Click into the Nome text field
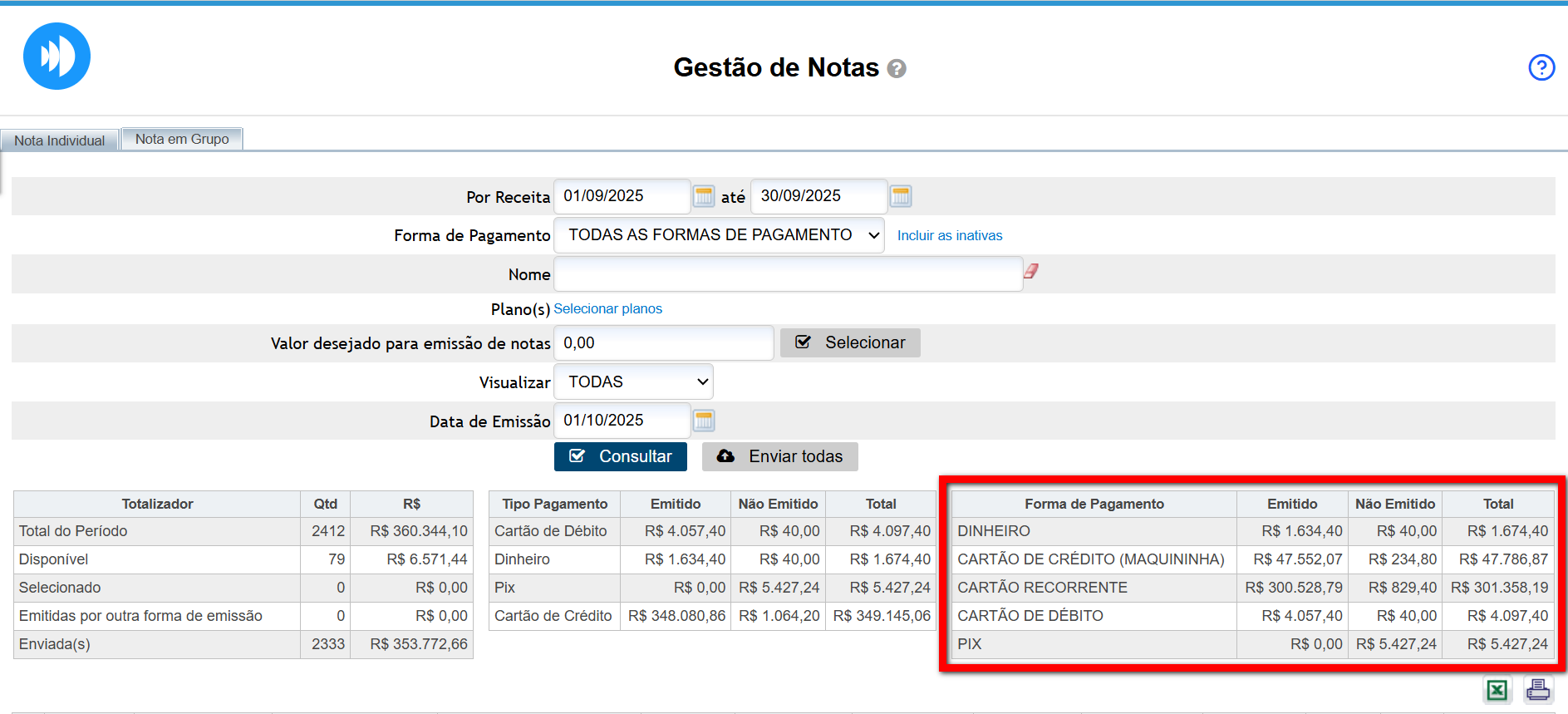Viewport: 1568px width, 714px height. pos(787,274)
